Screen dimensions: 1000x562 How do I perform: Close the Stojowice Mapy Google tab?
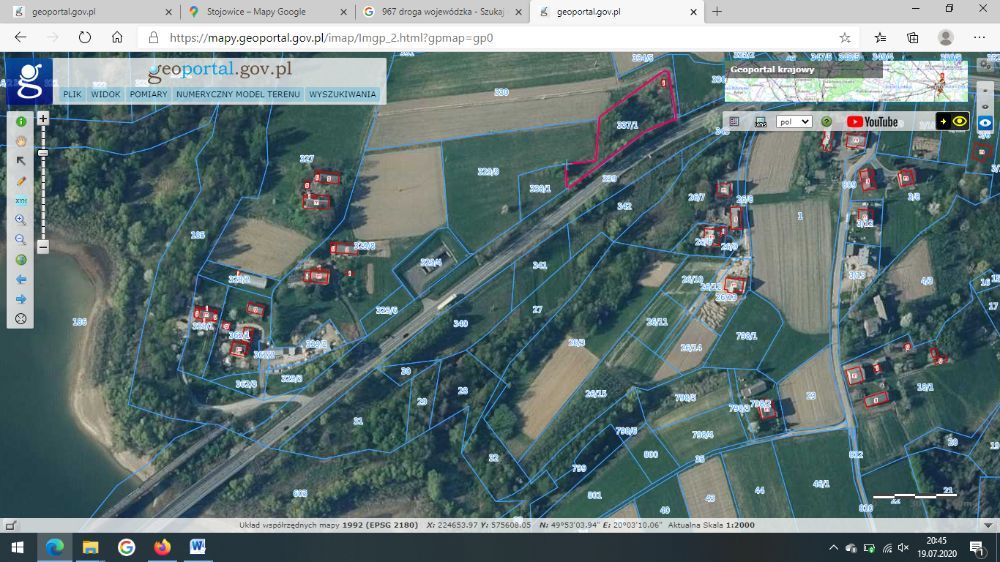click(344, 11)
